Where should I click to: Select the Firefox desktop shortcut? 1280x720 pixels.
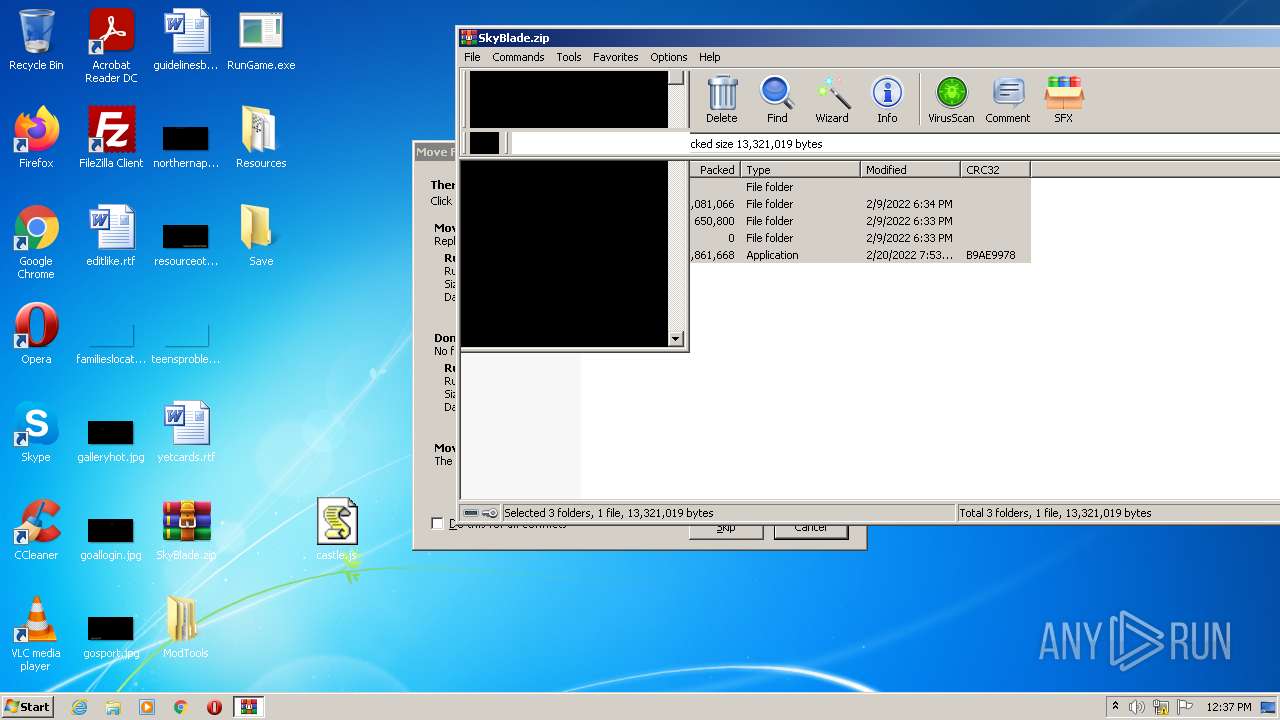coord(36,139)
